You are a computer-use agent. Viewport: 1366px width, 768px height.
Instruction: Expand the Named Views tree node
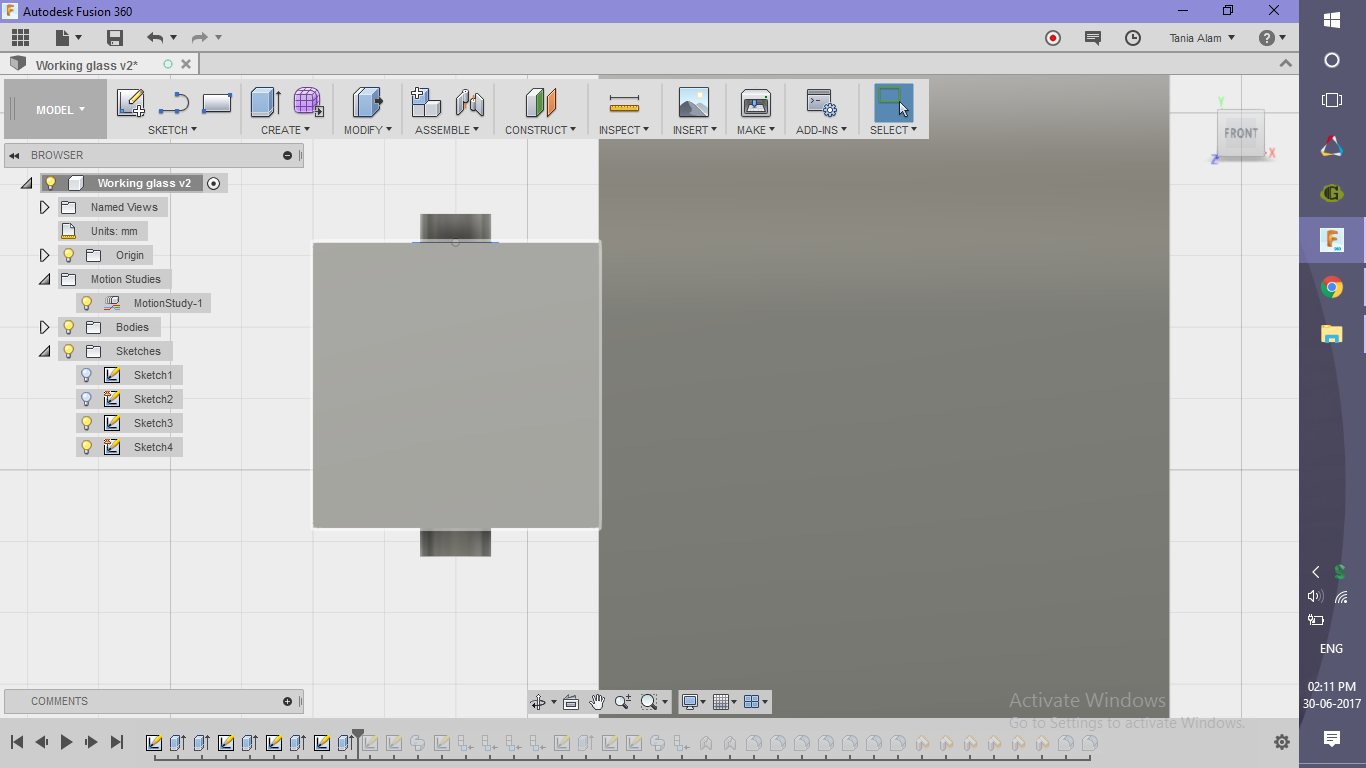coord(44,207)
